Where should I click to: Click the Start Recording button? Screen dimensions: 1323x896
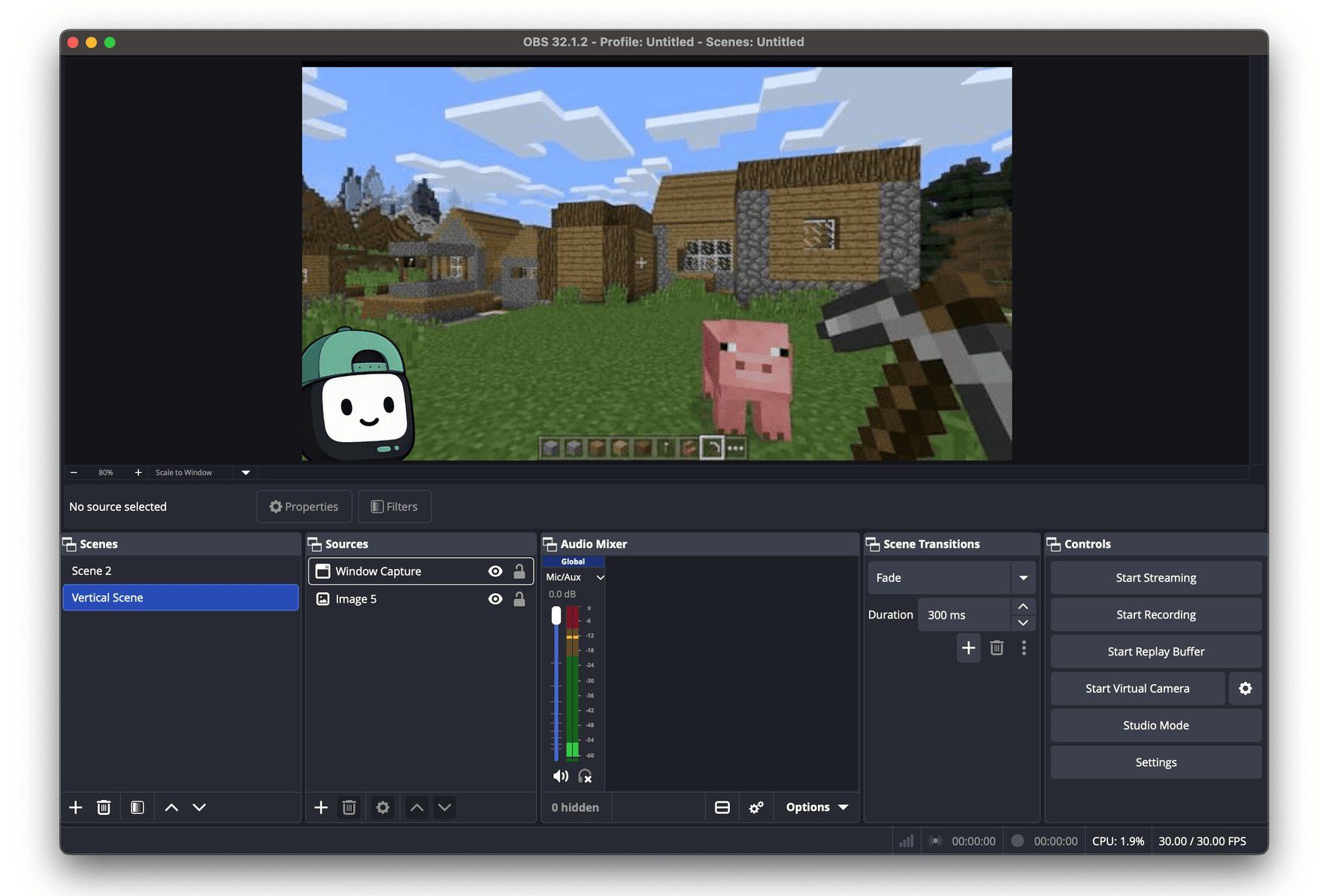click(1156, 615)
